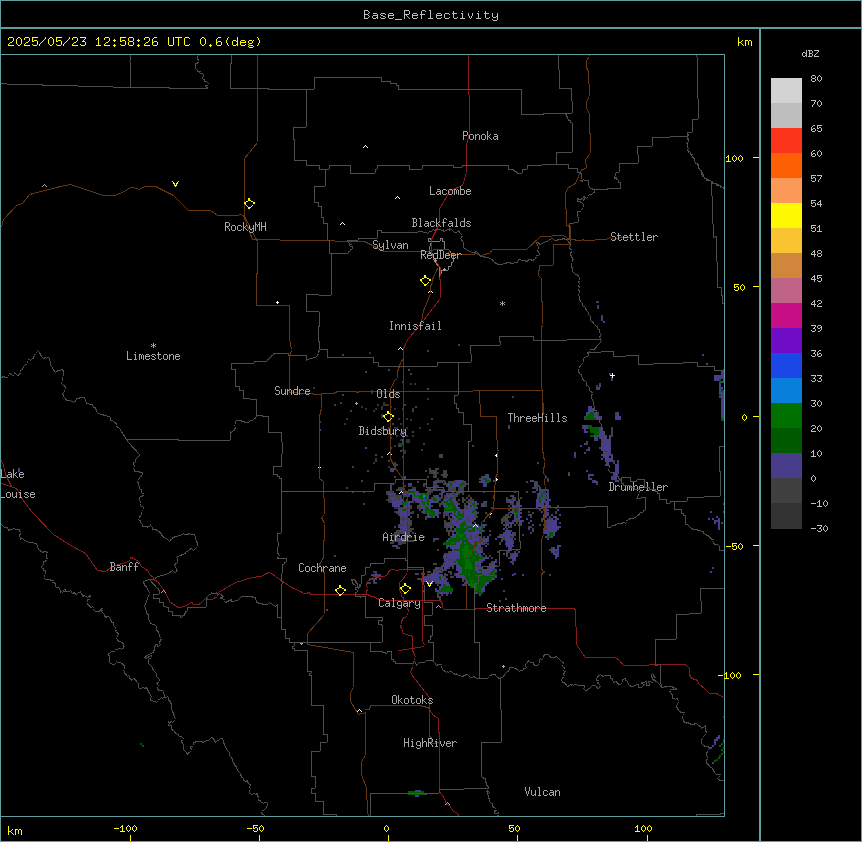
Task: Pick the gold 48-51 dBZ legend swatch
Action: point(786,240)
